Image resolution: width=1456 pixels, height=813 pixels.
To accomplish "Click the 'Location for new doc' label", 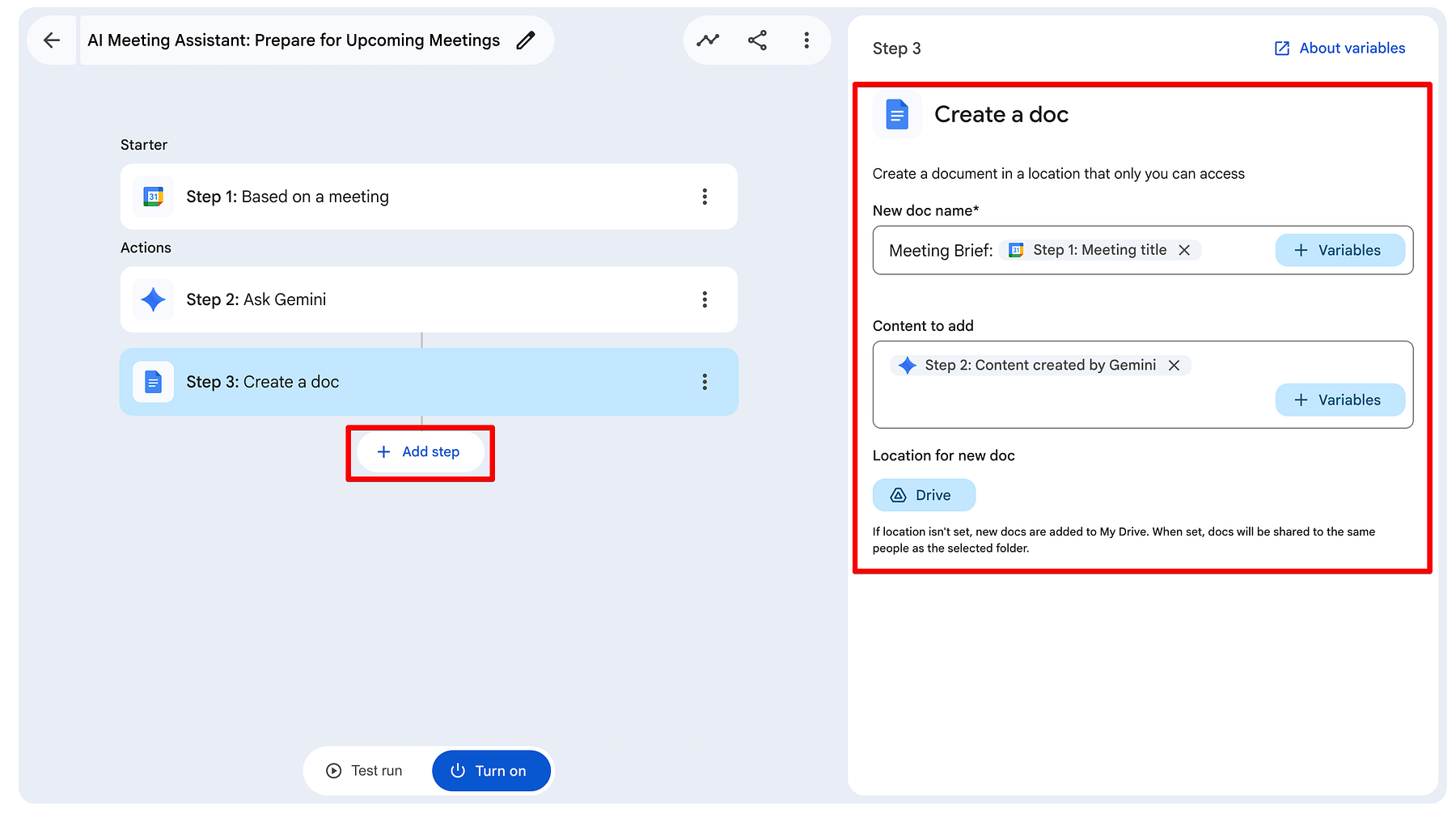I will click(x=943, y=455).
